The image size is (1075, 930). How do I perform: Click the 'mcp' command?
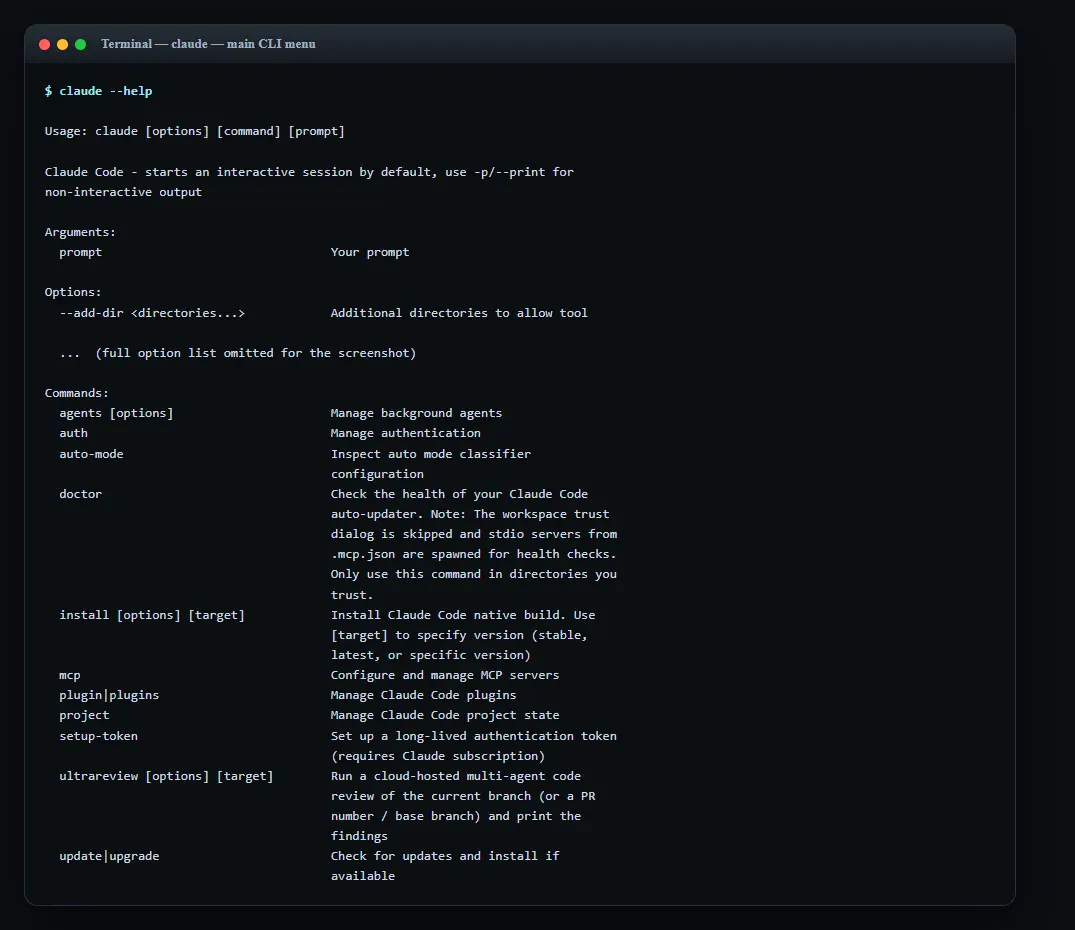[69, 675]
